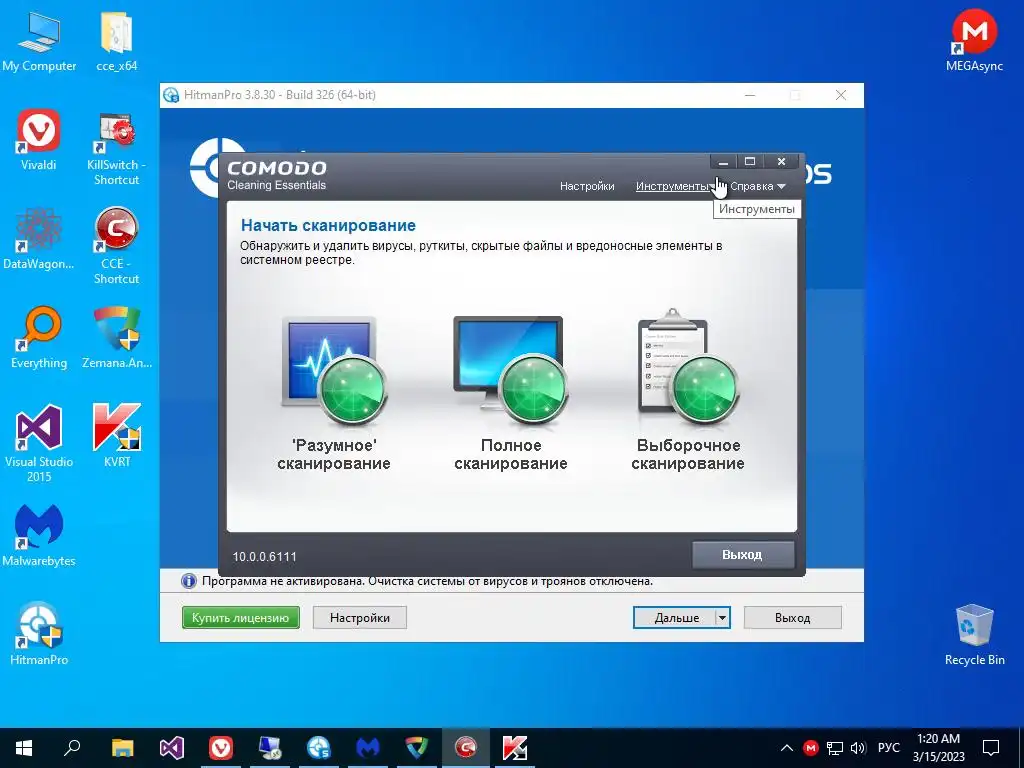Switch to Visual Studio taskbar icon
1024x768 pixels.
[x=172, y=748]
